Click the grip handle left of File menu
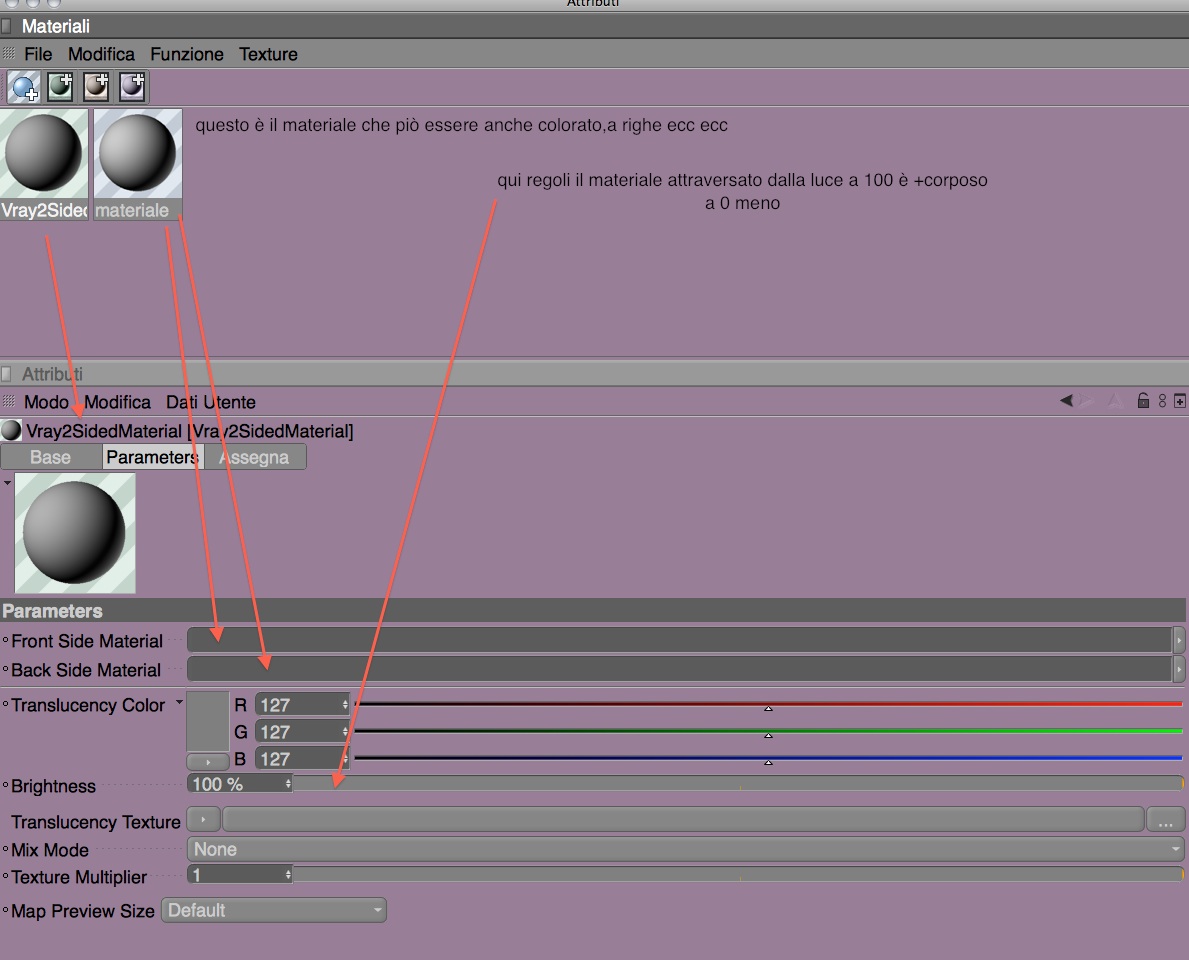The height and width of the screenshot is (960, 1189). click(x=9, y=54)
